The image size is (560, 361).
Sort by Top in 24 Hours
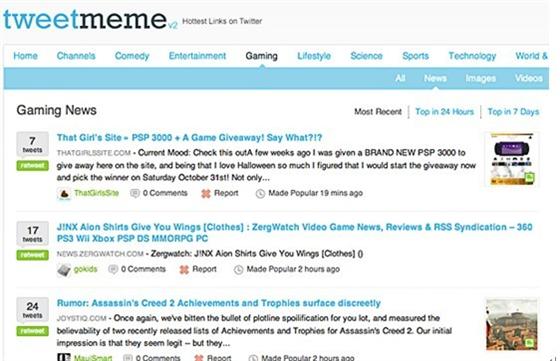[444, 112]
